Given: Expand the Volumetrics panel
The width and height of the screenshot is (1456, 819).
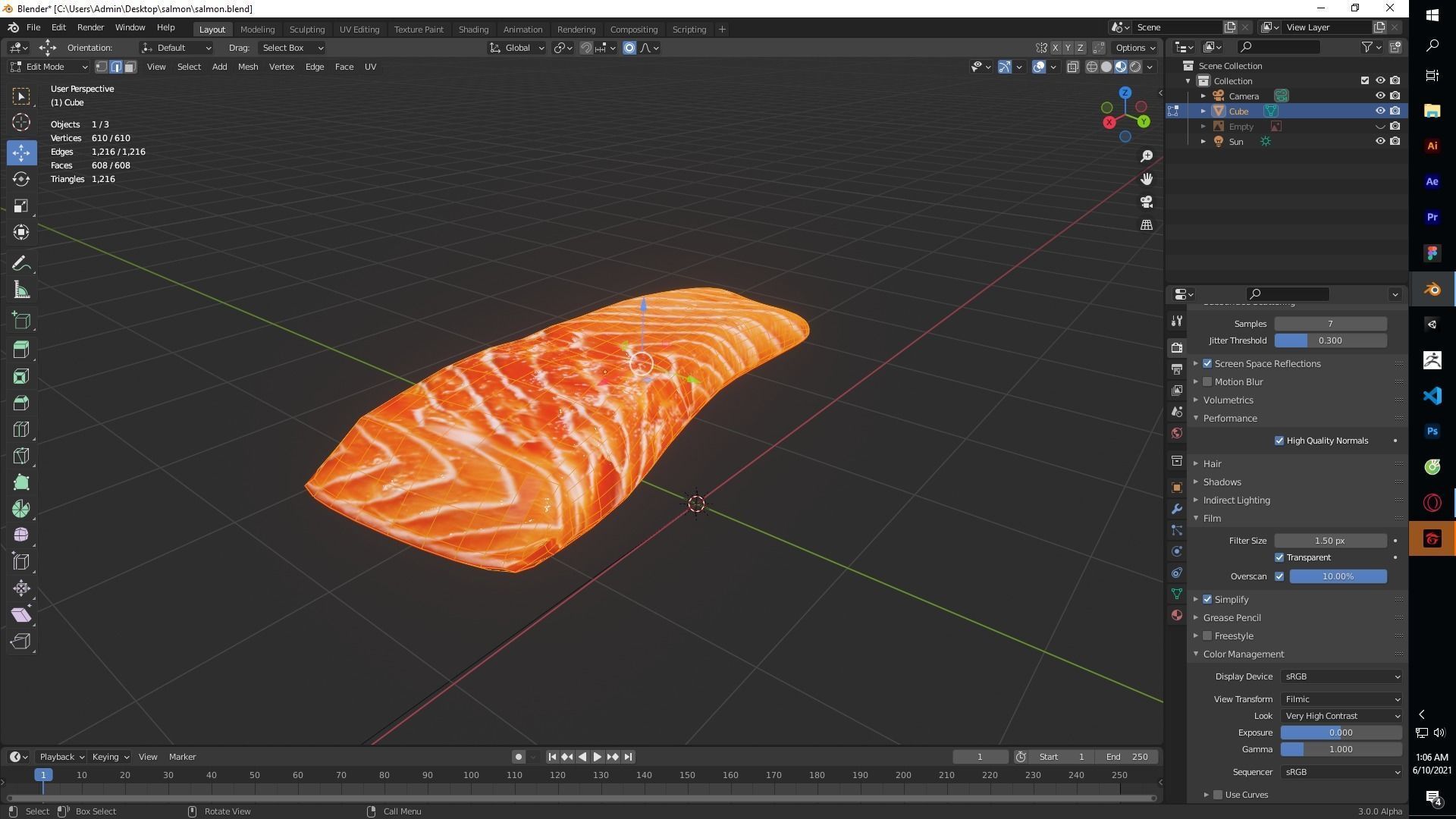Looking at the screenshot, I should 1228,400.
